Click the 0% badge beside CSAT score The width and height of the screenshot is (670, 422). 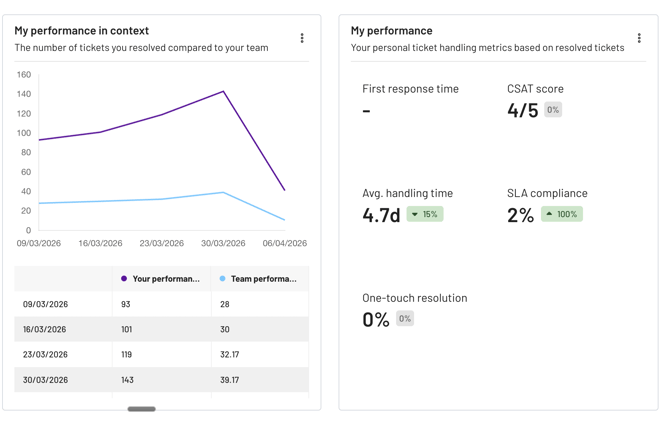(553, 110)
